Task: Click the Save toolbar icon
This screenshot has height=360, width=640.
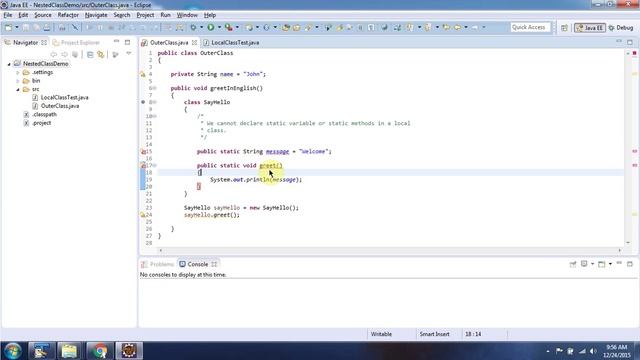Action: click(x=26, y=27)
